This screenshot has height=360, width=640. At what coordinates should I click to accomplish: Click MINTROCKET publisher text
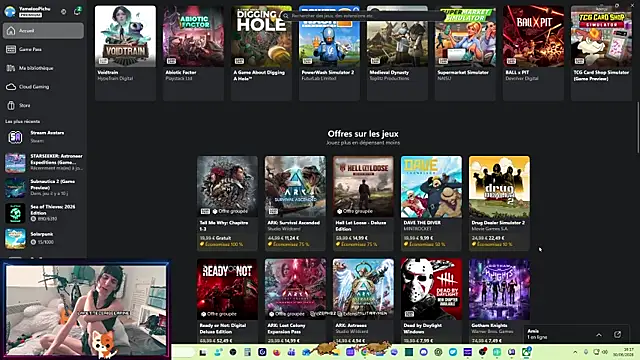click(x=418, y=229)
